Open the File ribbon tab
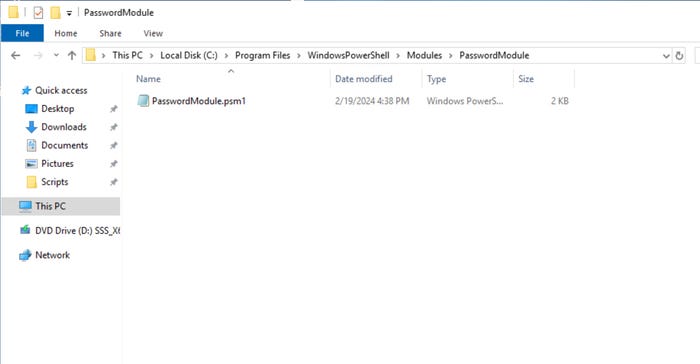Image resolution: width=700 pixels, height=364 pixels. coord(22,33)
